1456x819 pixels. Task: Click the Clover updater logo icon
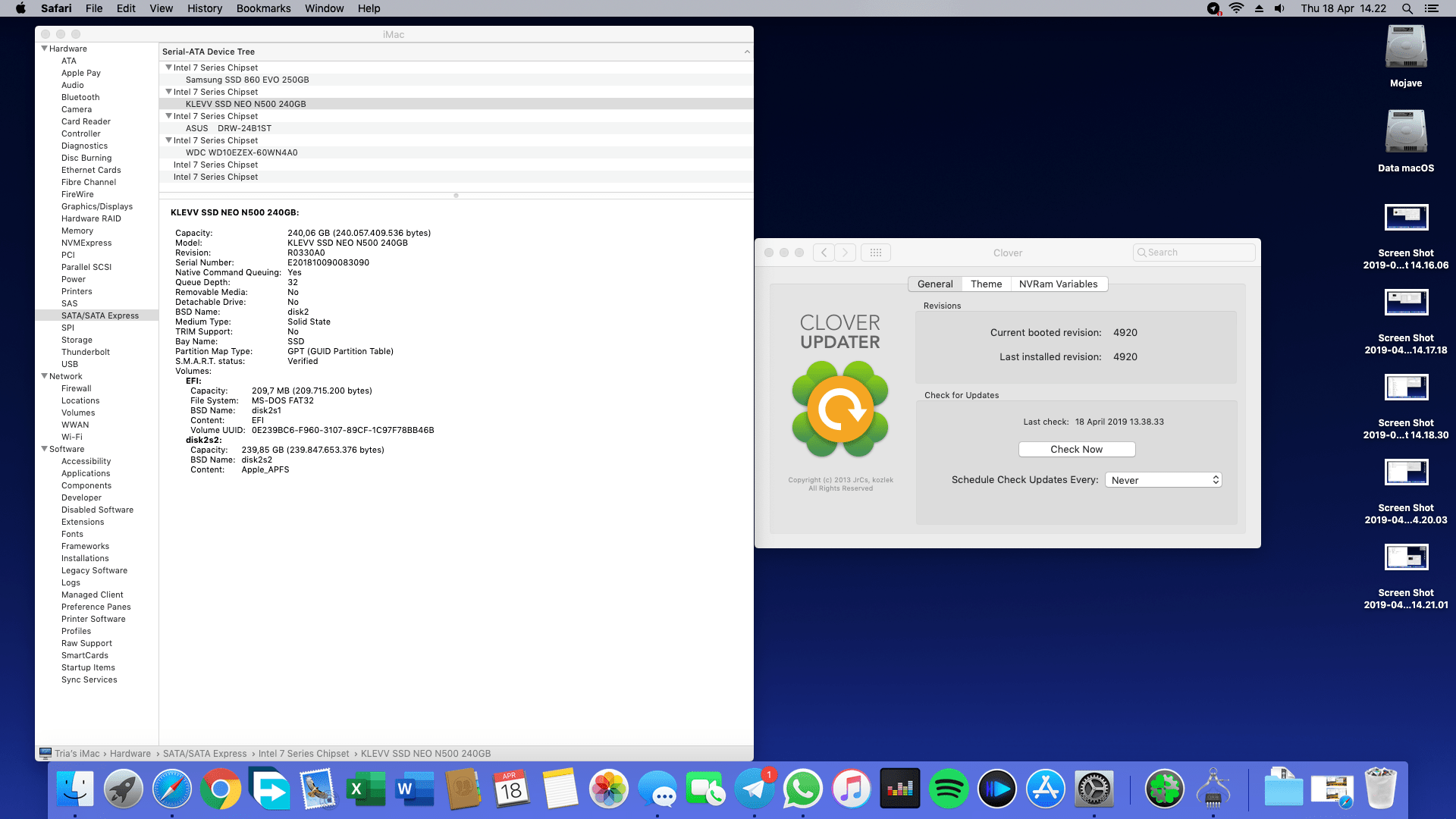coord(840,409)
